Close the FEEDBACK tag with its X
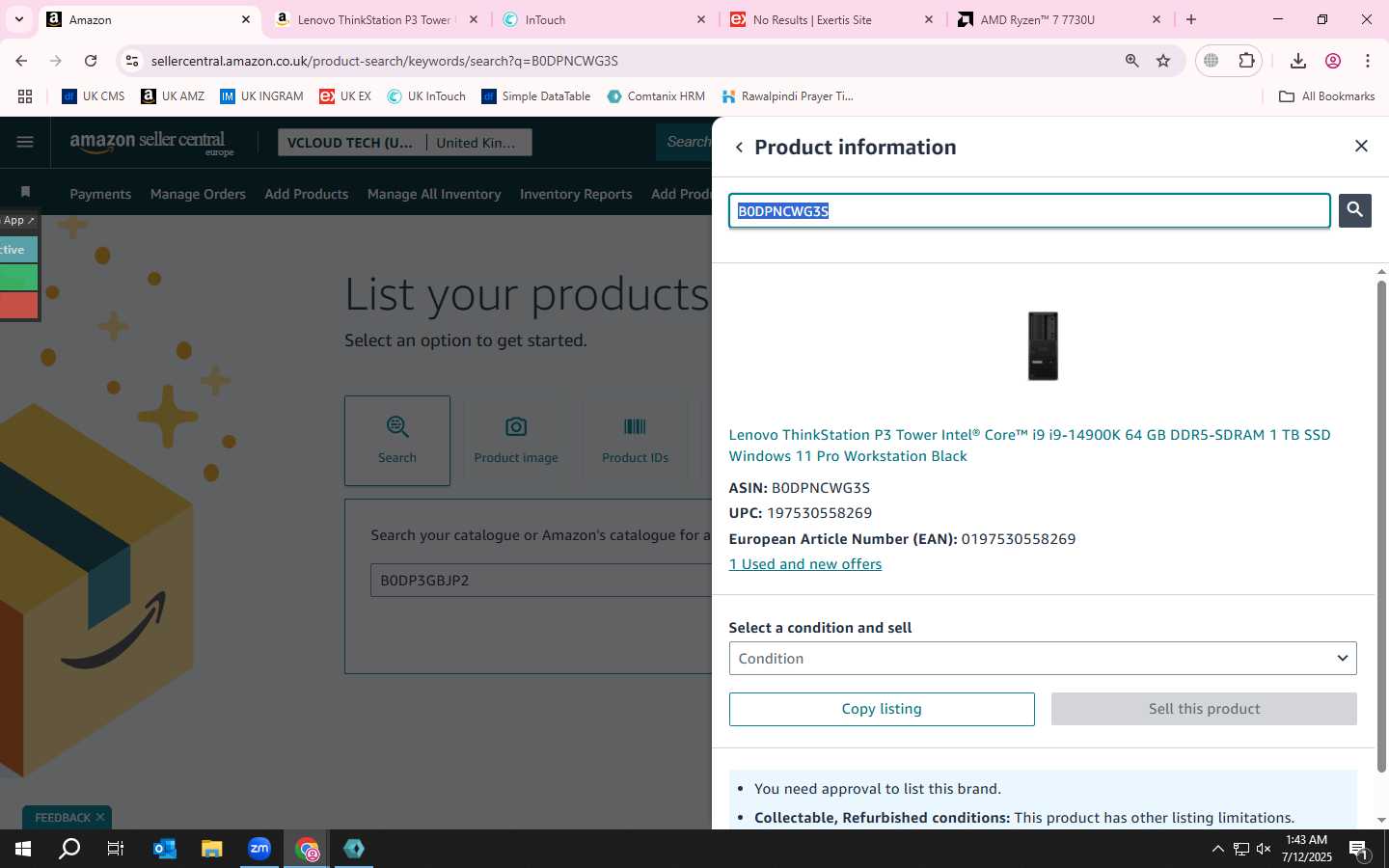The height and width of the screenshot is (868, 1389). click(x=99, y=818)
